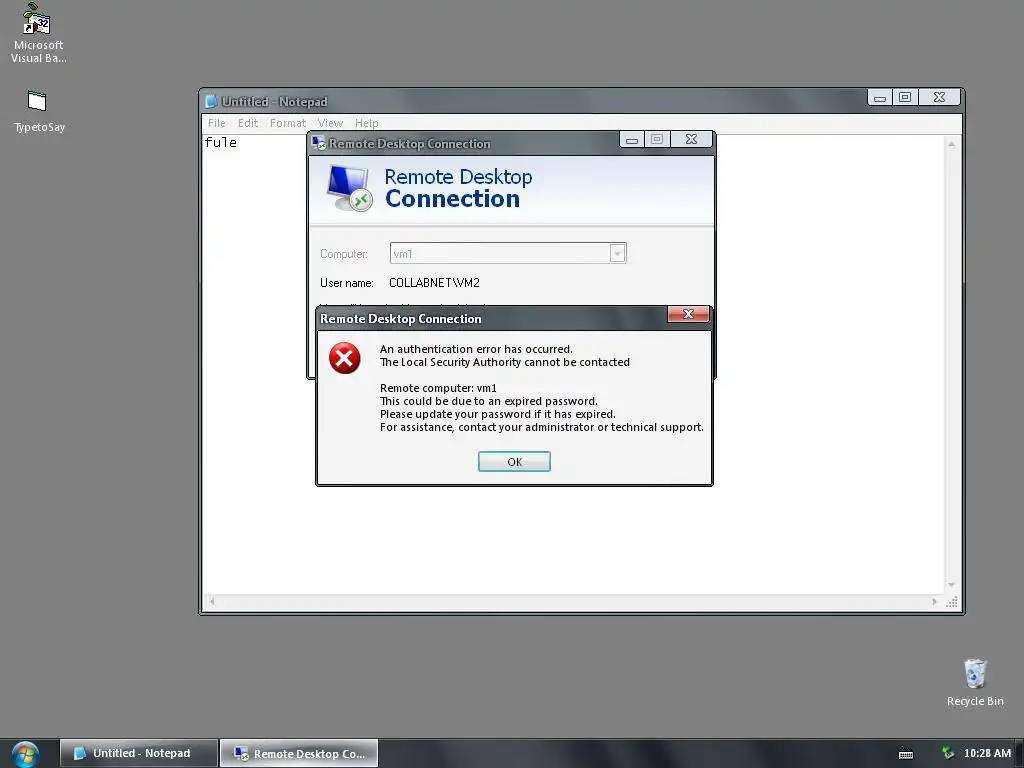Click OK on the authentication error dialog
The image size is (1024, 768).
pos(514,462)
